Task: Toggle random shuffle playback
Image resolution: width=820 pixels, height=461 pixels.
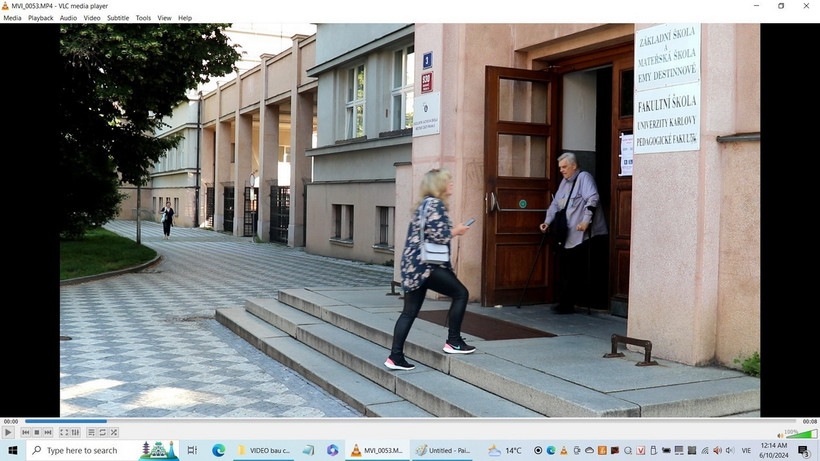Action: point(114,432)
